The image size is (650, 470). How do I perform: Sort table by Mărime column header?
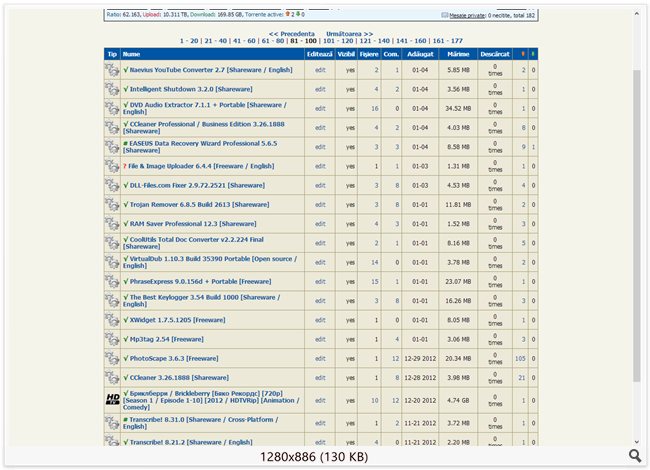458,54
